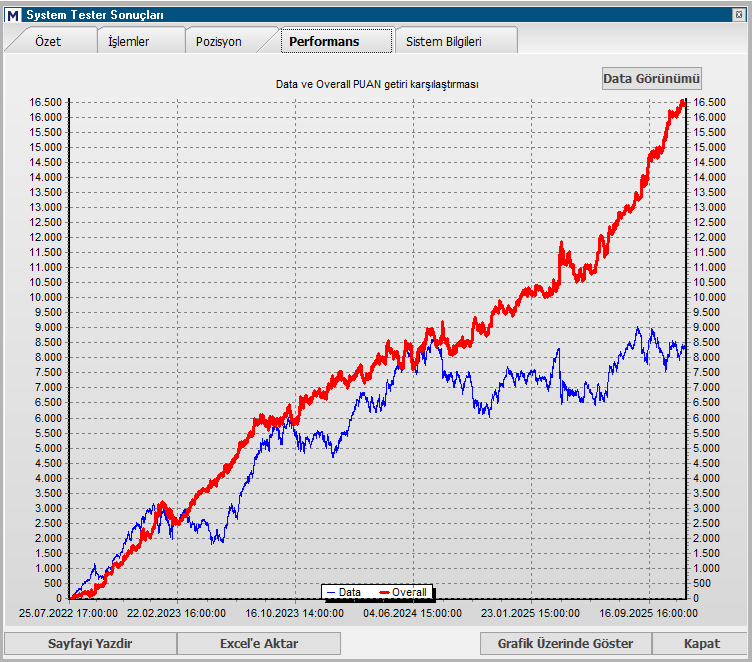Click the date label 22.02.2023 16:00:00
This screenshot has height=662, width=752.
pos(176,613)
